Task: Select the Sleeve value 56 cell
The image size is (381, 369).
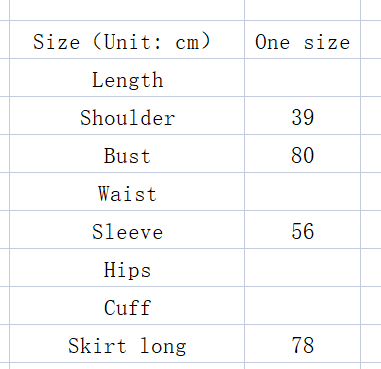Action: [302, 230]
